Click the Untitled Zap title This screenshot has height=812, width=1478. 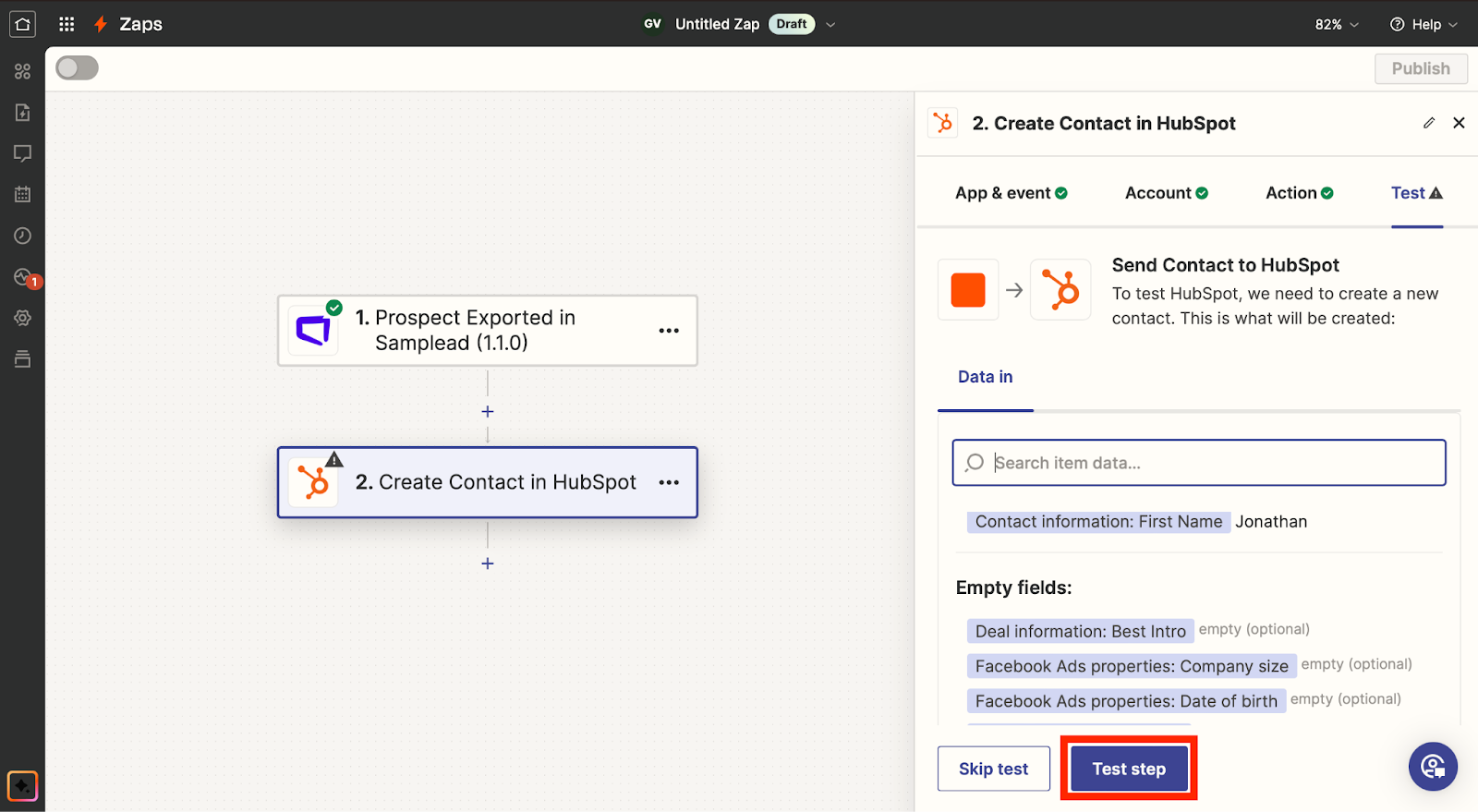pyautogui.click(x=717, y=24)
